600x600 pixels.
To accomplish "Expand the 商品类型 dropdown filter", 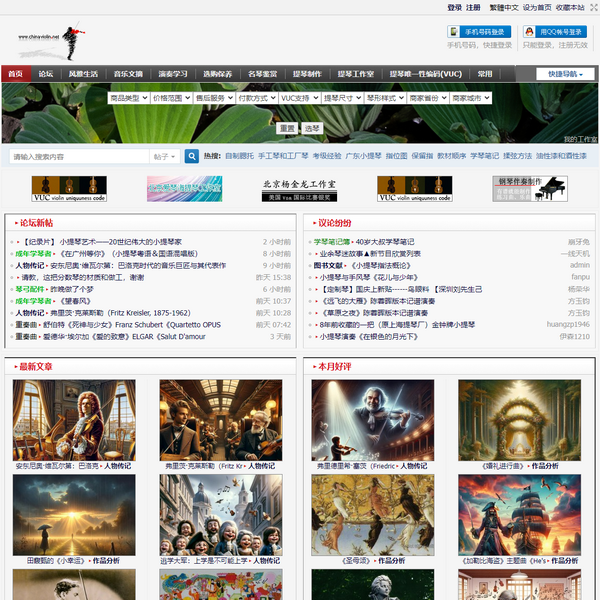I will (x=129, y=99).
